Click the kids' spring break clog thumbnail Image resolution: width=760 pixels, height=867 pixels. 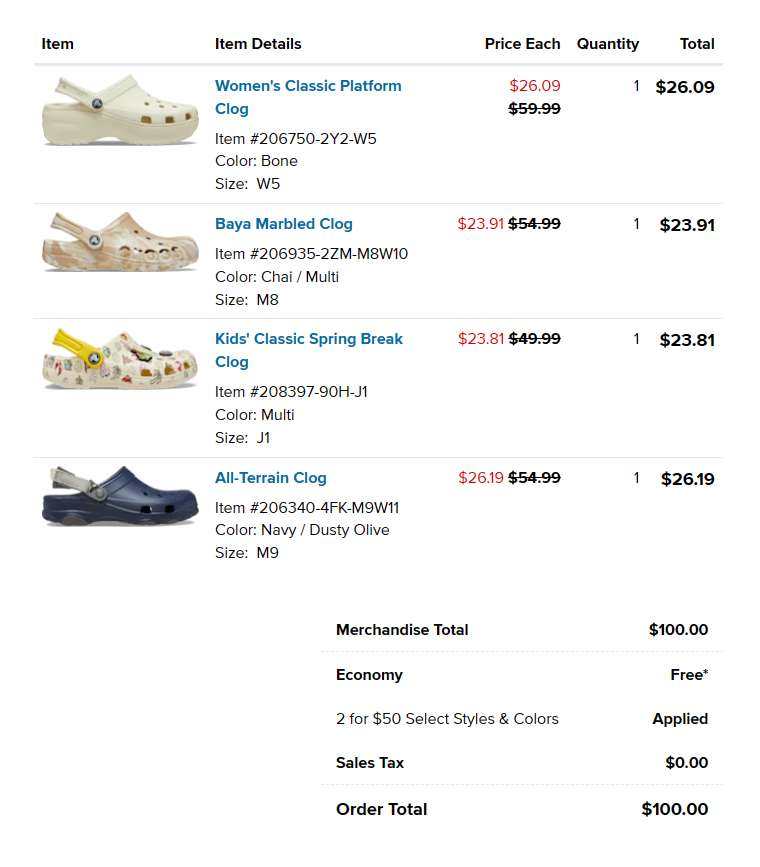point(120,359)
